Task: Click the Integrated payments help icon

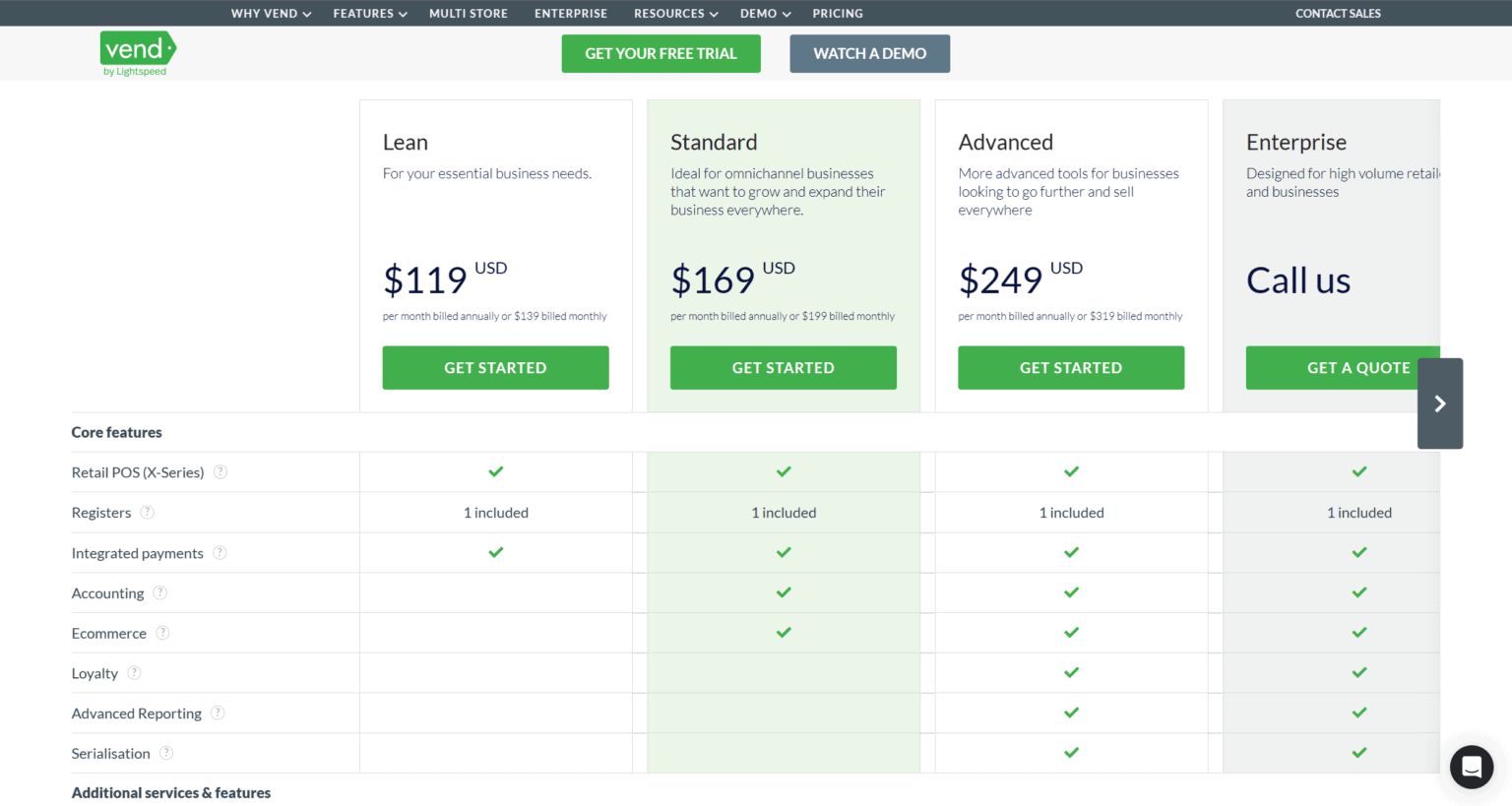Action: pyautogui.click(x=221, y=553)
